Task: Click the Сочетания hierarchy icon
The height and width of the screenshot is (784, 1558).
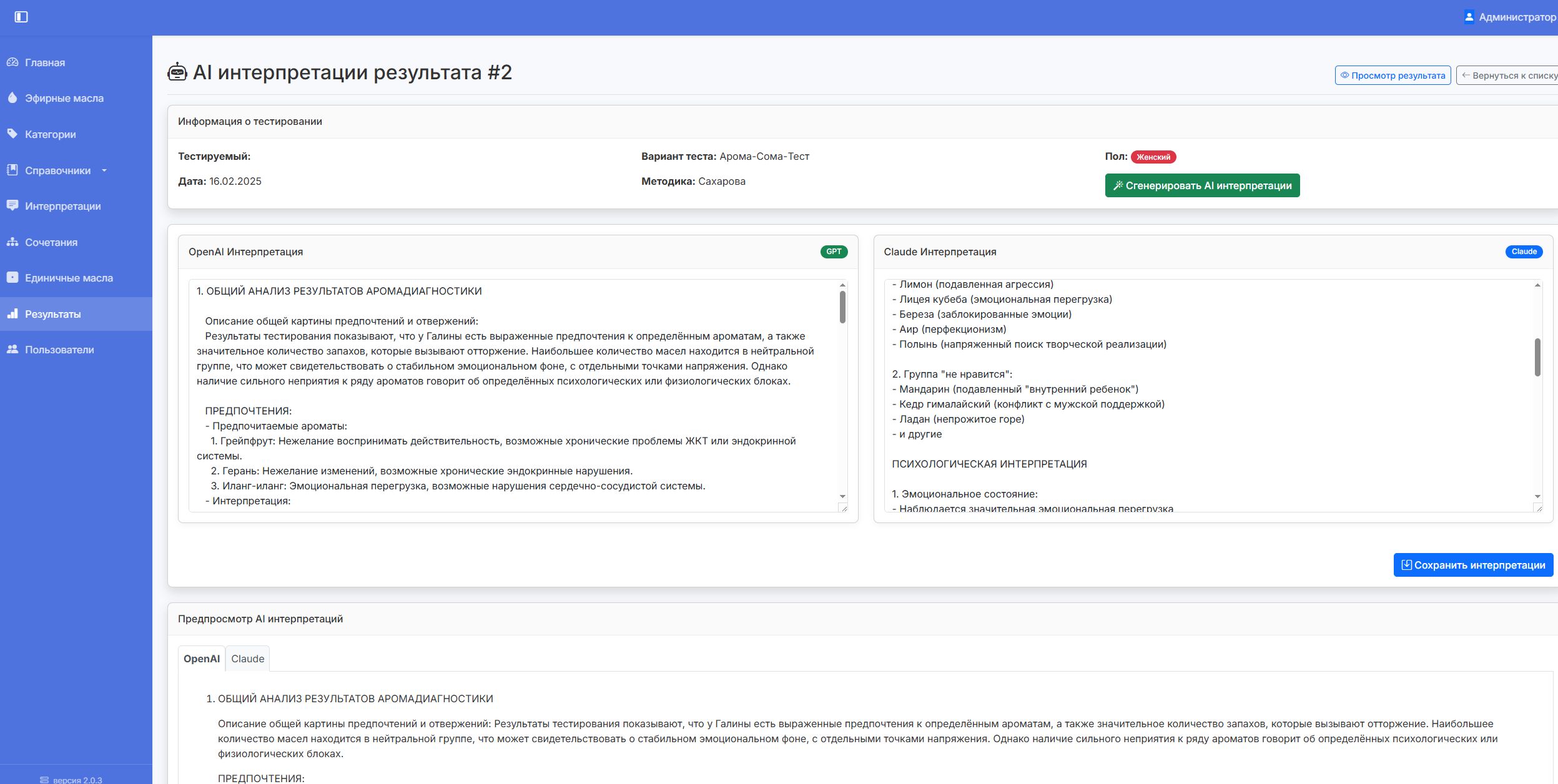Action: point(12,242)
